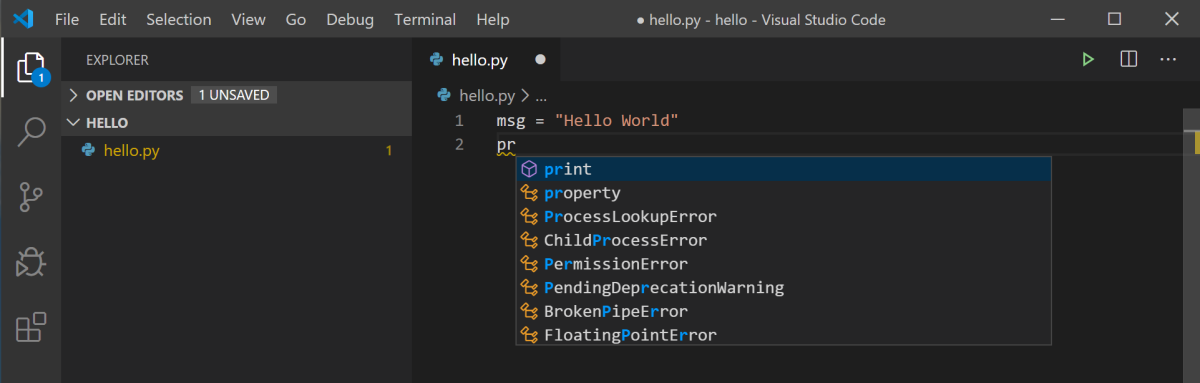This screenshot has height=383, width=1200.
Task: Collapse the HELLO folder section
Action: coord(237,123)
